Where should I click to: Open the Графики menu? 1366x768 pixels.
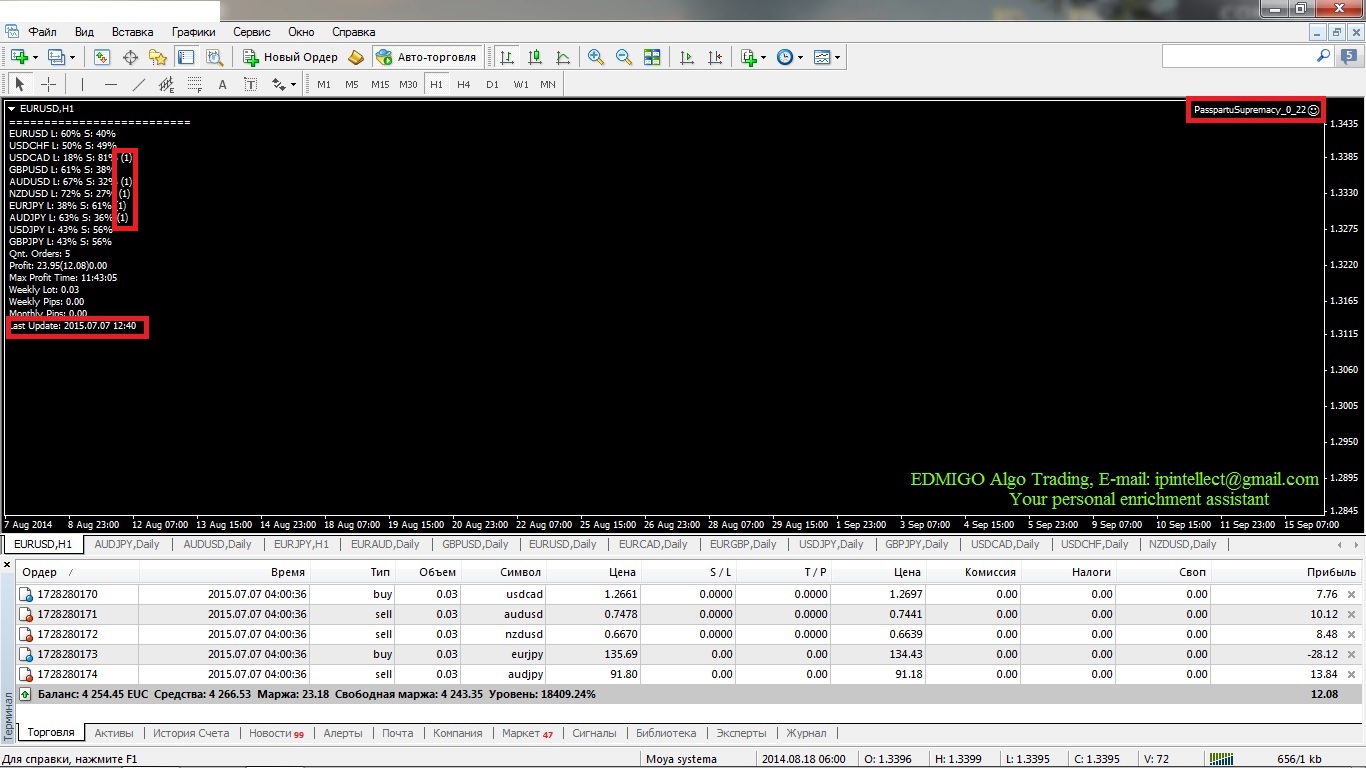point(193,32)
